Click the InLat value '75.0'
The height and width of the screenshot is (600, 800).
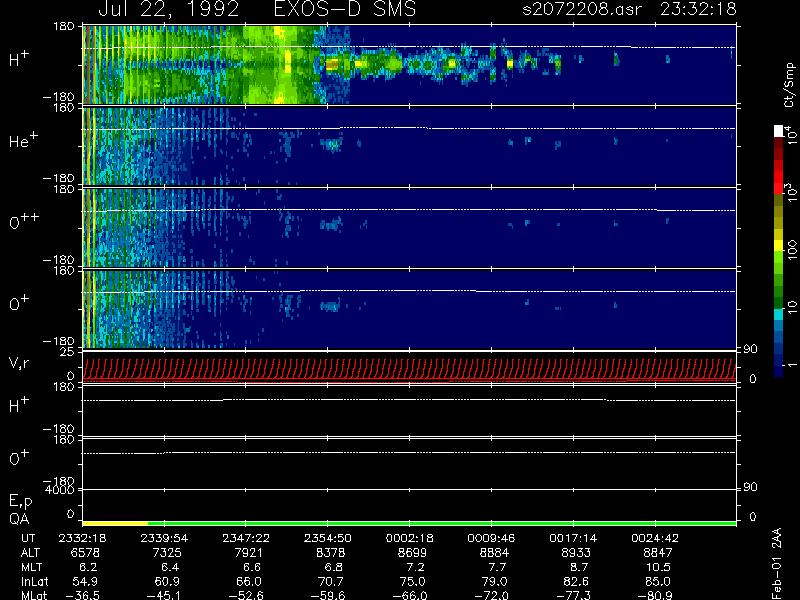(412, 581)
